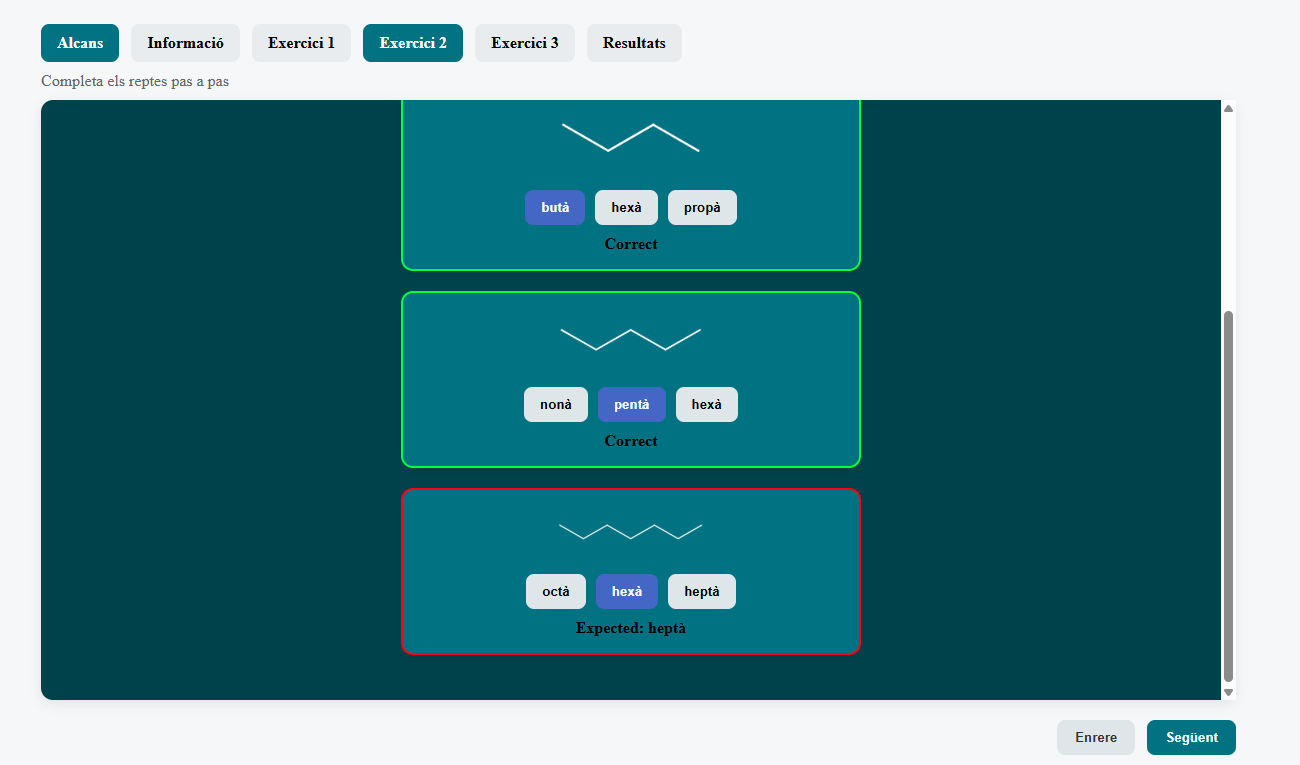View the Resultats tab
This screenshot has height=765, width=1300.
[x=634, y=43]
